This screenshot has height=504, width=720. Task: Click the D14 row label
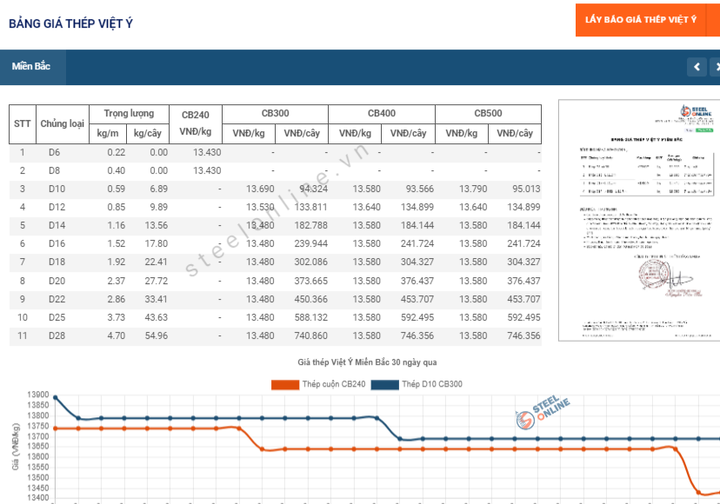57,226
